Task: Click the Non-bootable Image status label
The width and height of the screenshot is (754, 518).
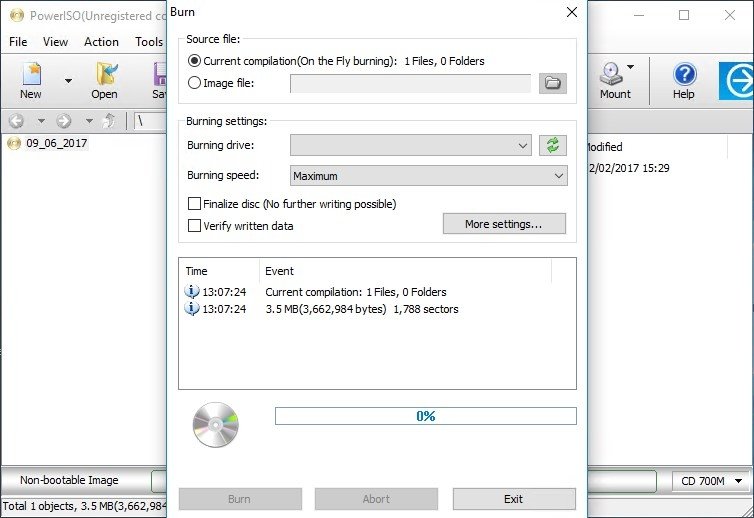Action: tap(69, 480)
